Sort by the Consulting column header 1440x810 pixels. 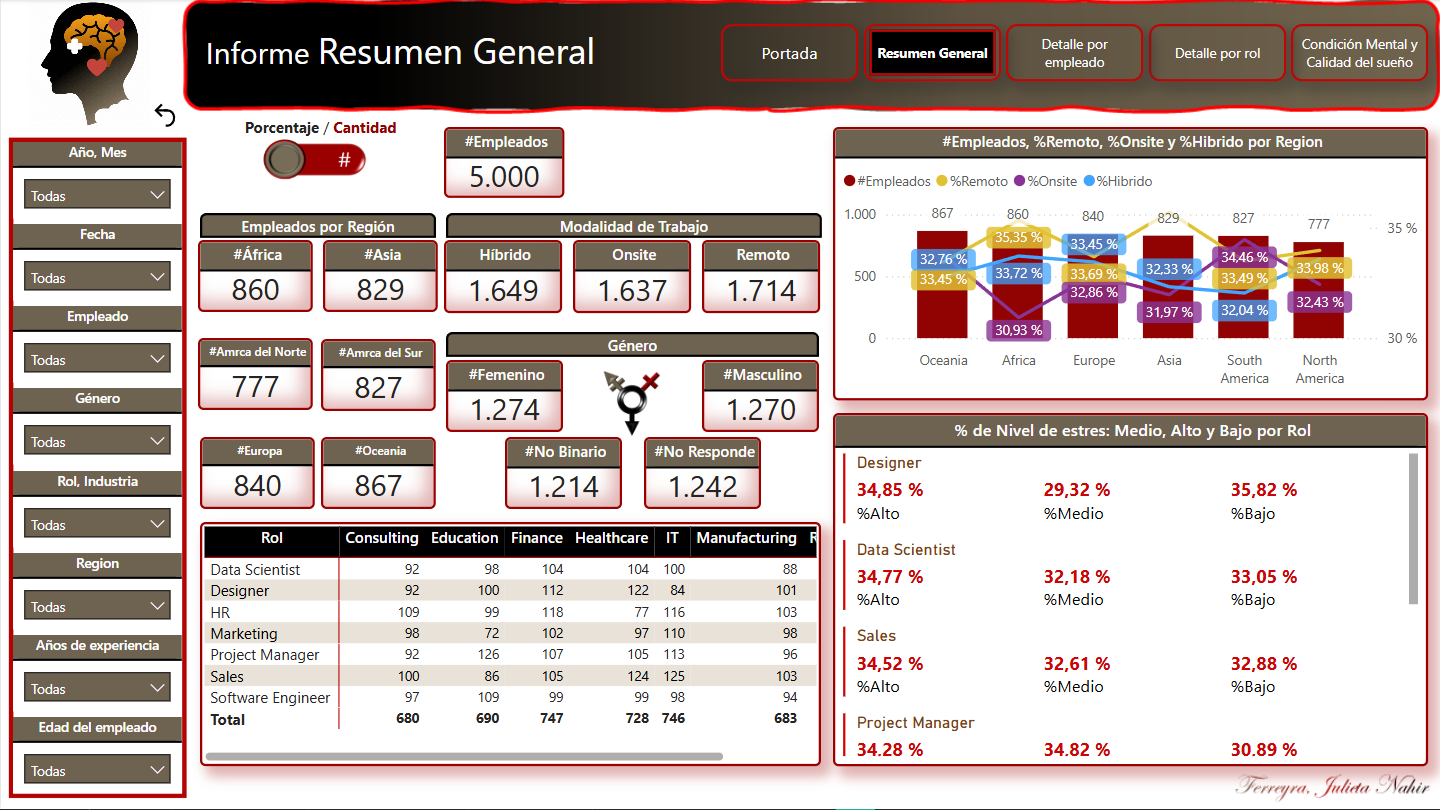click(x=382, y=538)
